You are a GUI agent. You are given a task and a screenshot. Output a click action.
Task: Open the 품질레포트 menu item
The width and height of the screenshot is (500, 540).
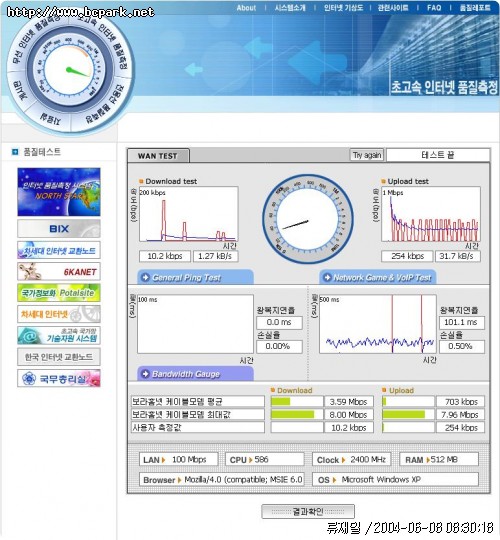point(475,8)
